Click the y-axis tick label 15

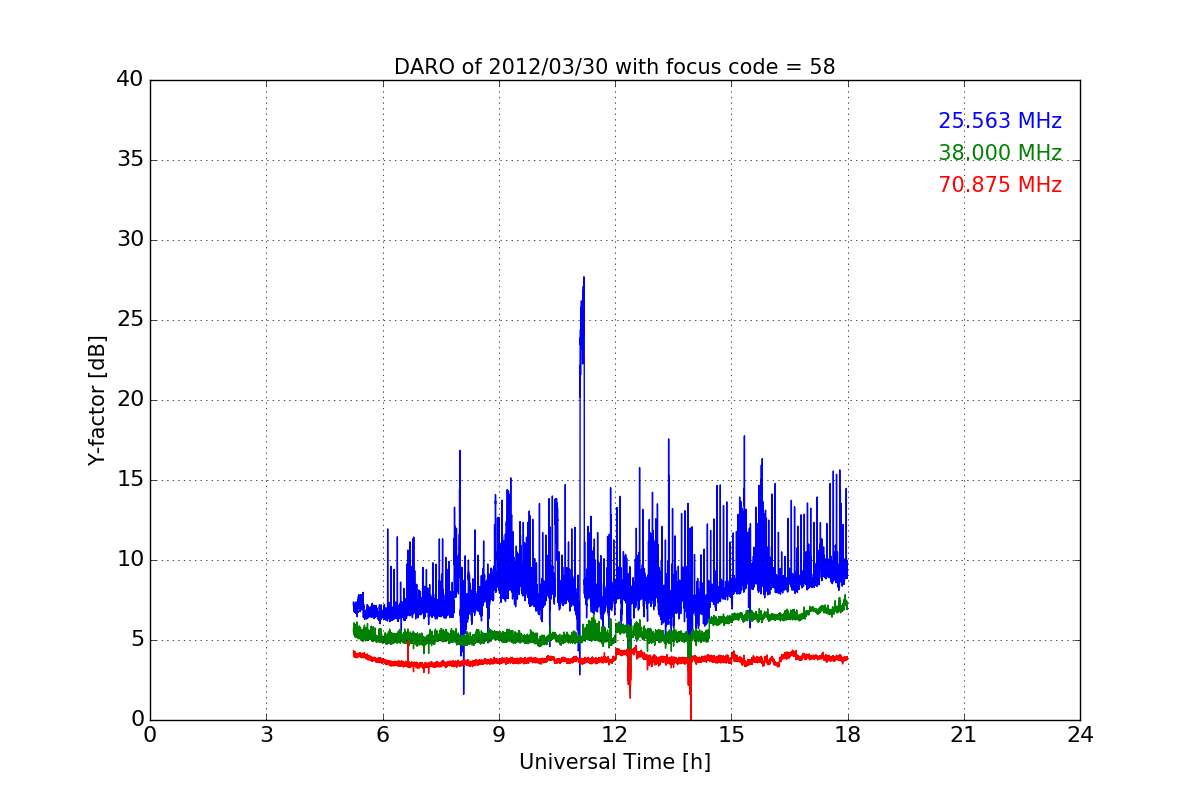[130, 480]
